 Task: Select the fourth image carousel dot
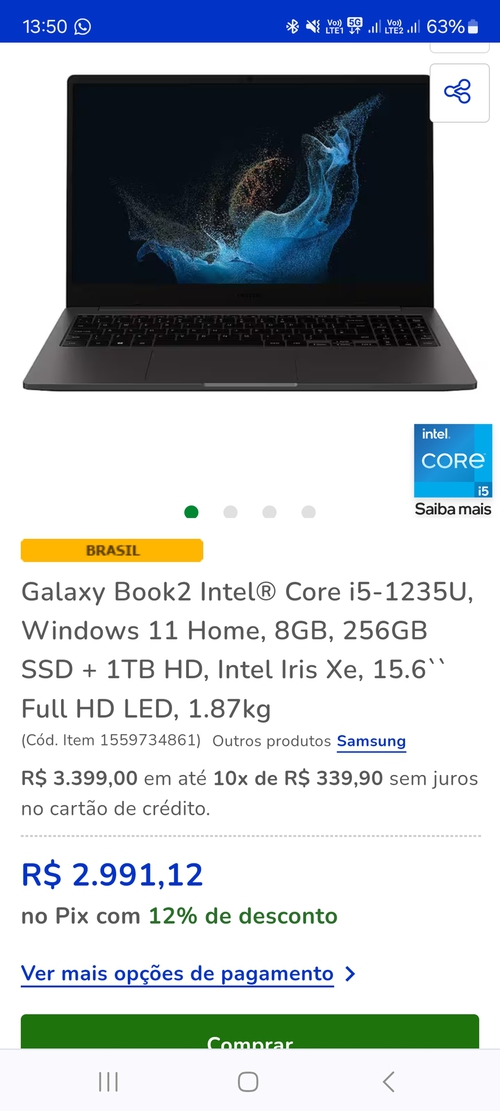(x=308, y=512)
